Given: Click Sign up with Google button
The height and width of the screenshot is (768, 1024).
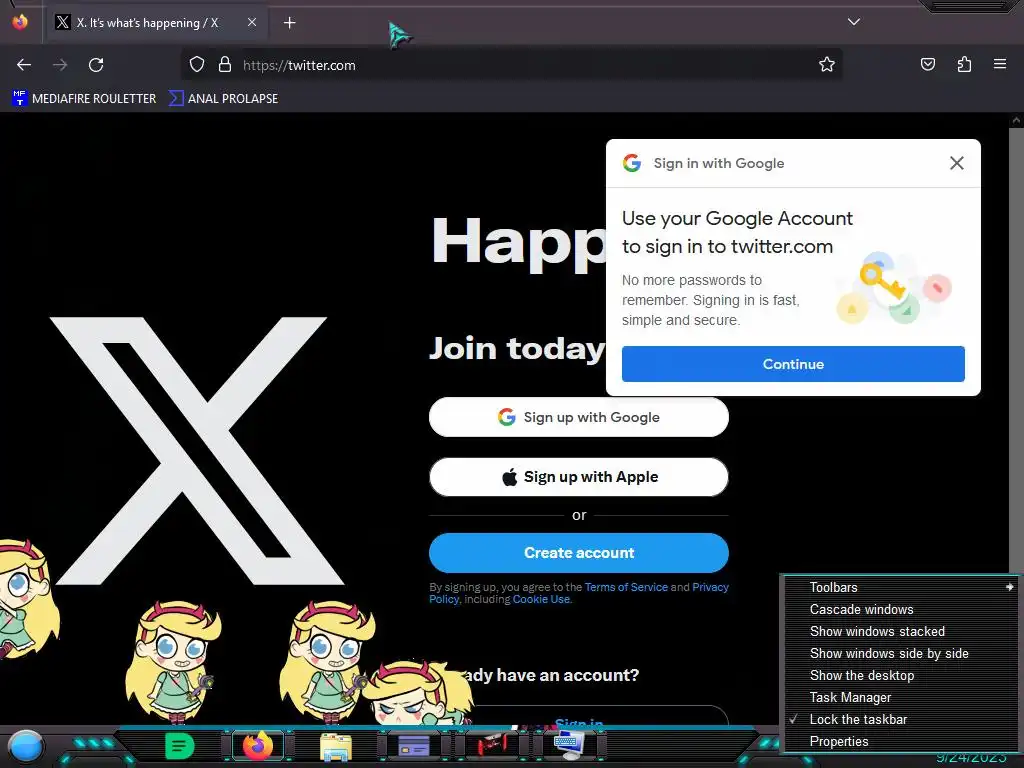Looking at the screenshot, I should click(x=579, y=417).
